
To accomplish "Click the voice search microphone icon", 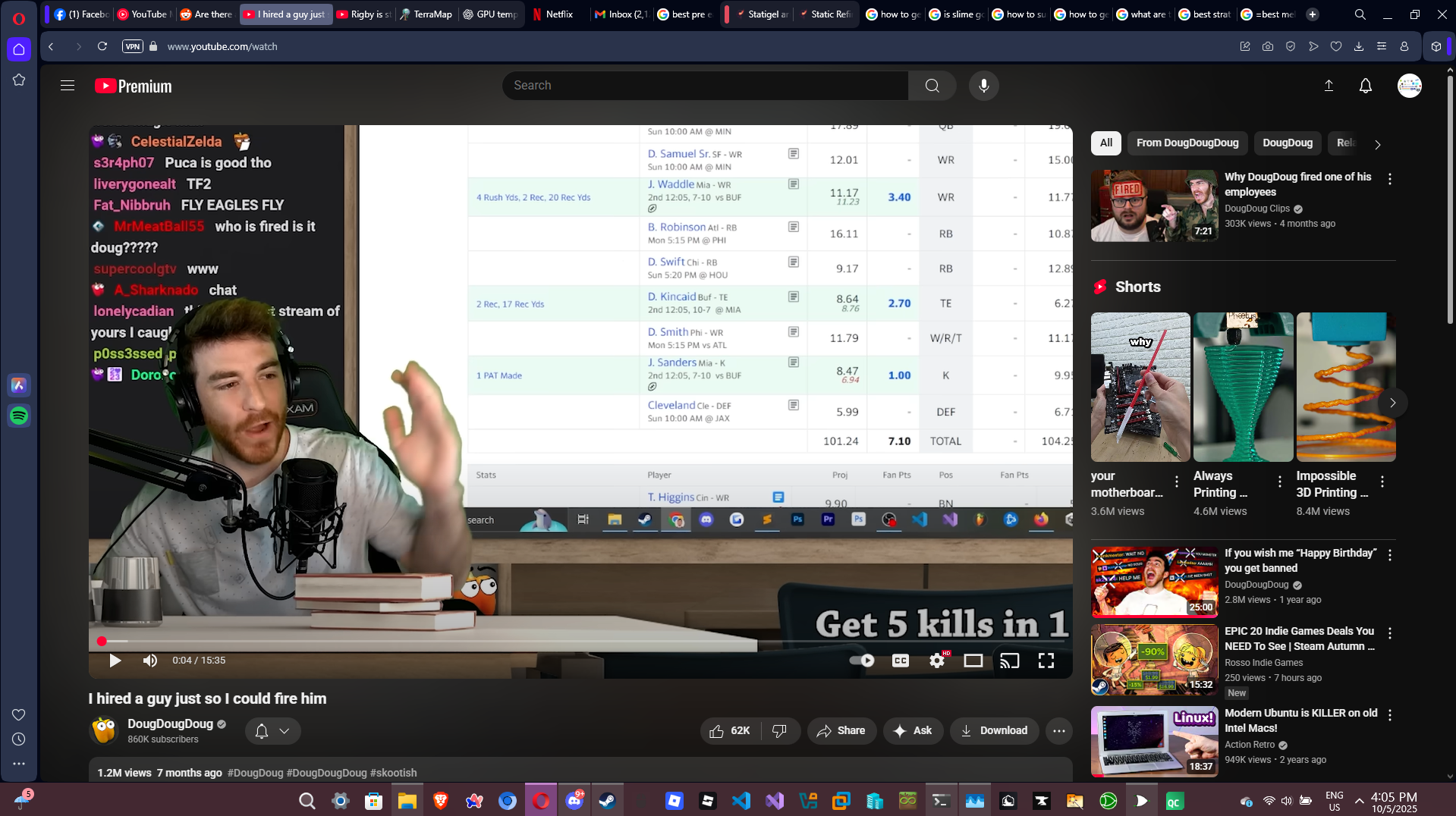I will (983, 86).
